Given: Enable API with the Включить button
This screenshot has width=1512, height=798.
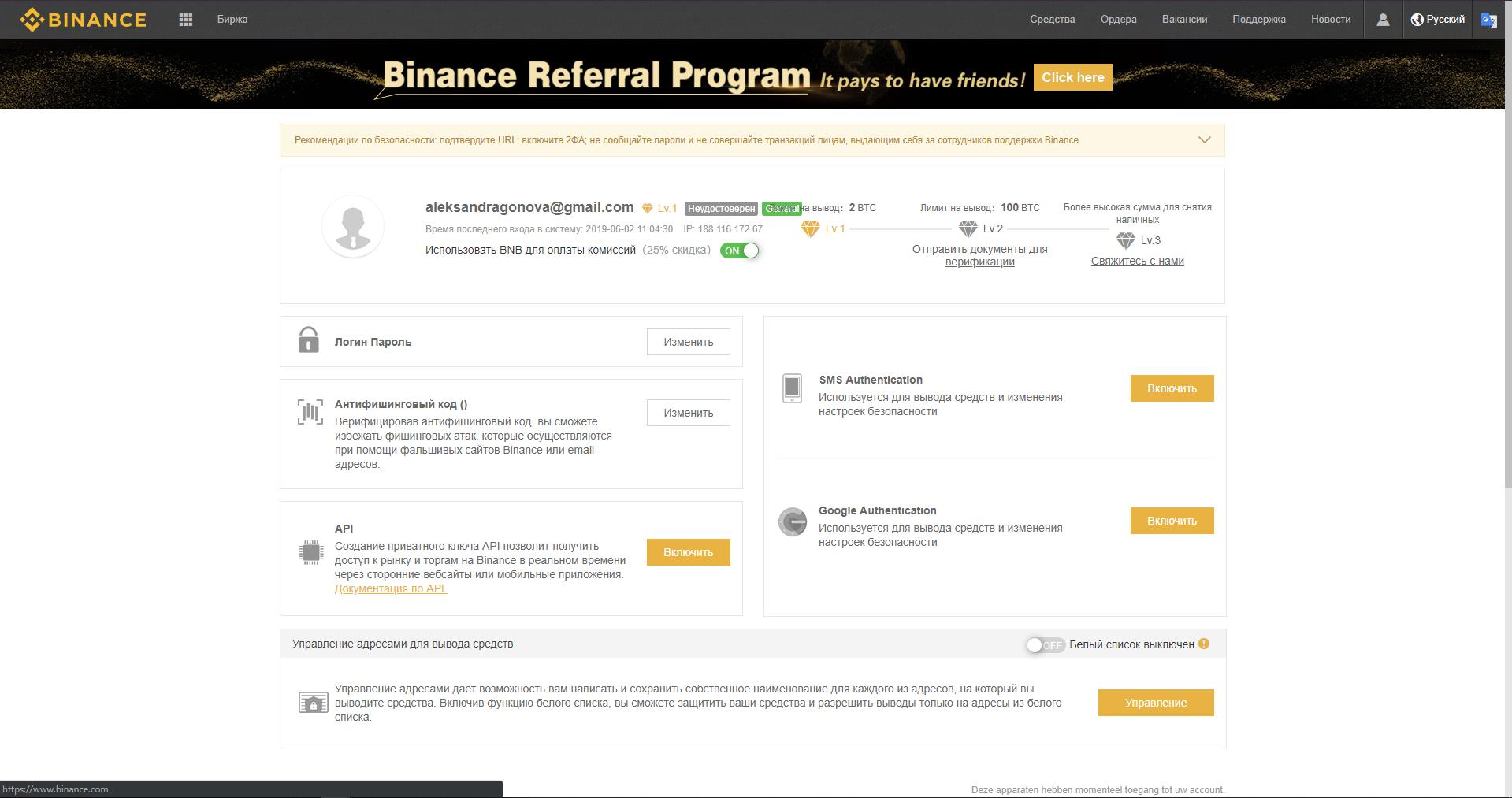Looking at the screenshot, I should point(689,552).
